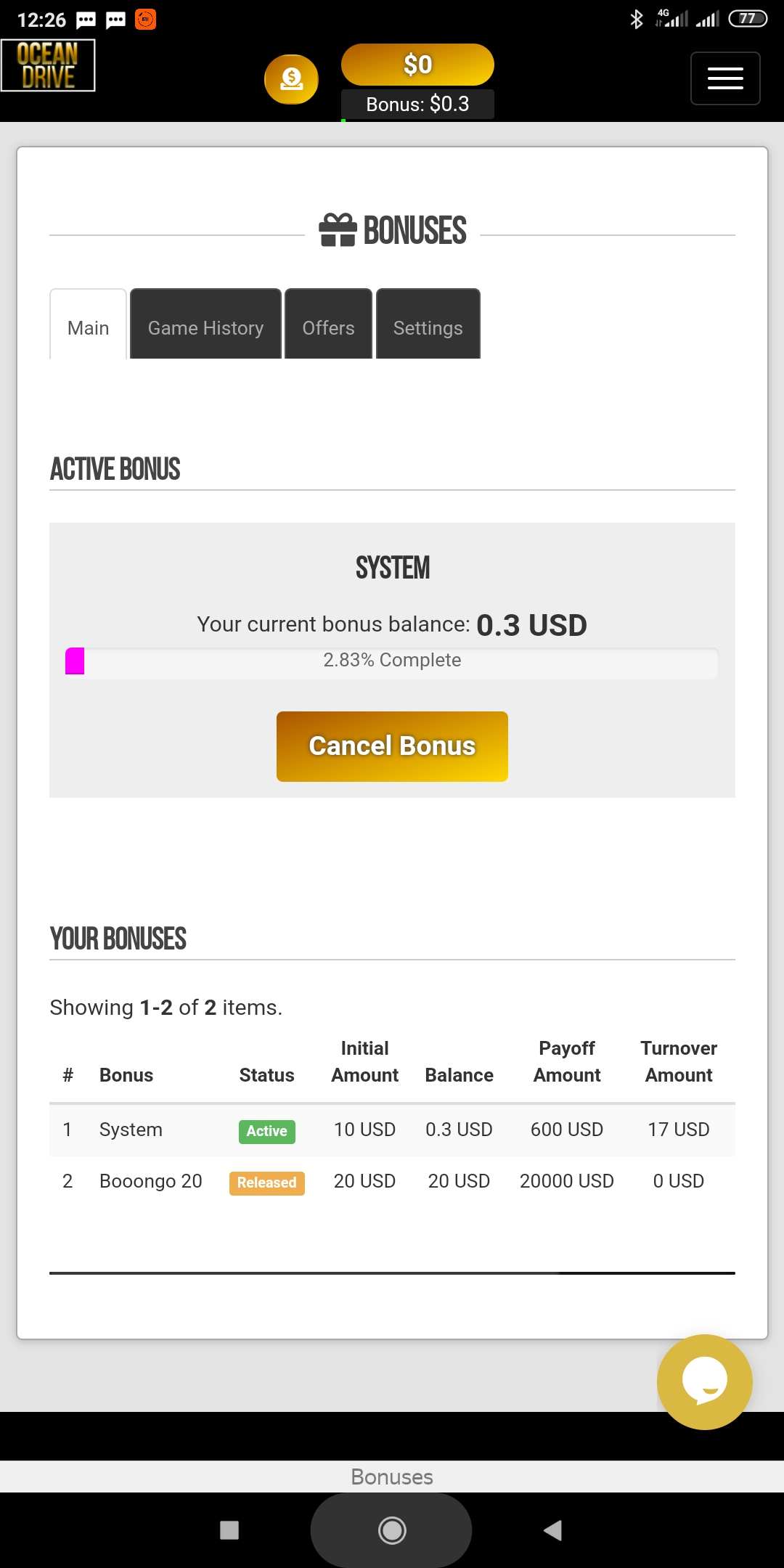Tap the Ocean Drive logo
The image size is (784, 1568).
click(48, 65)
